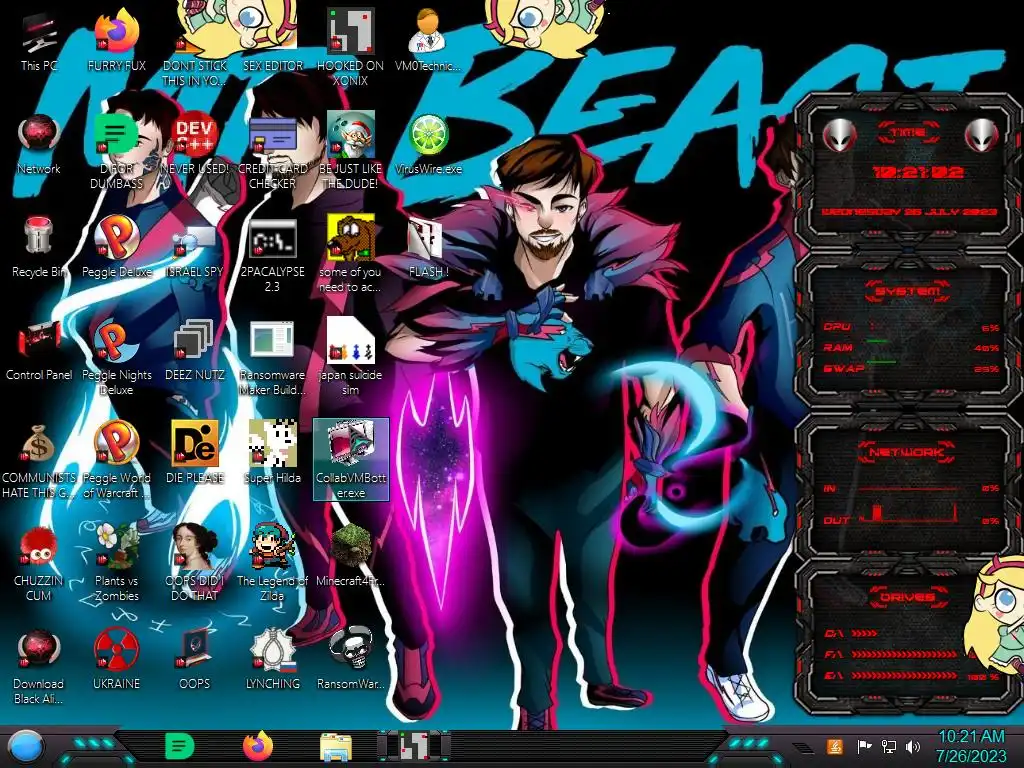Open Download Black Ali... shortcut
1024x768 pixels.
coord(39,666)
